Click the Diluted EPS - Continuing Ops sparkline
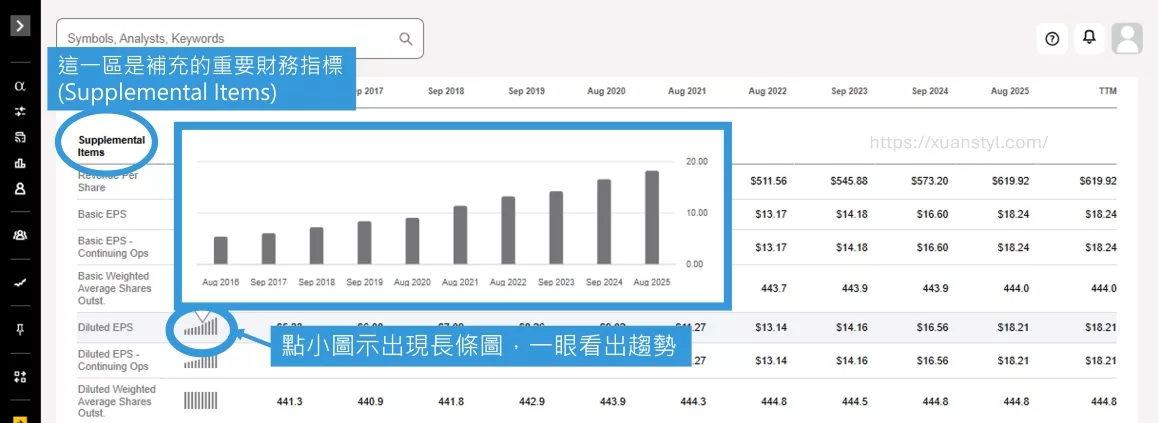Image resolution: width=1160 pixels, height=423 pixels. coord(200,362)
